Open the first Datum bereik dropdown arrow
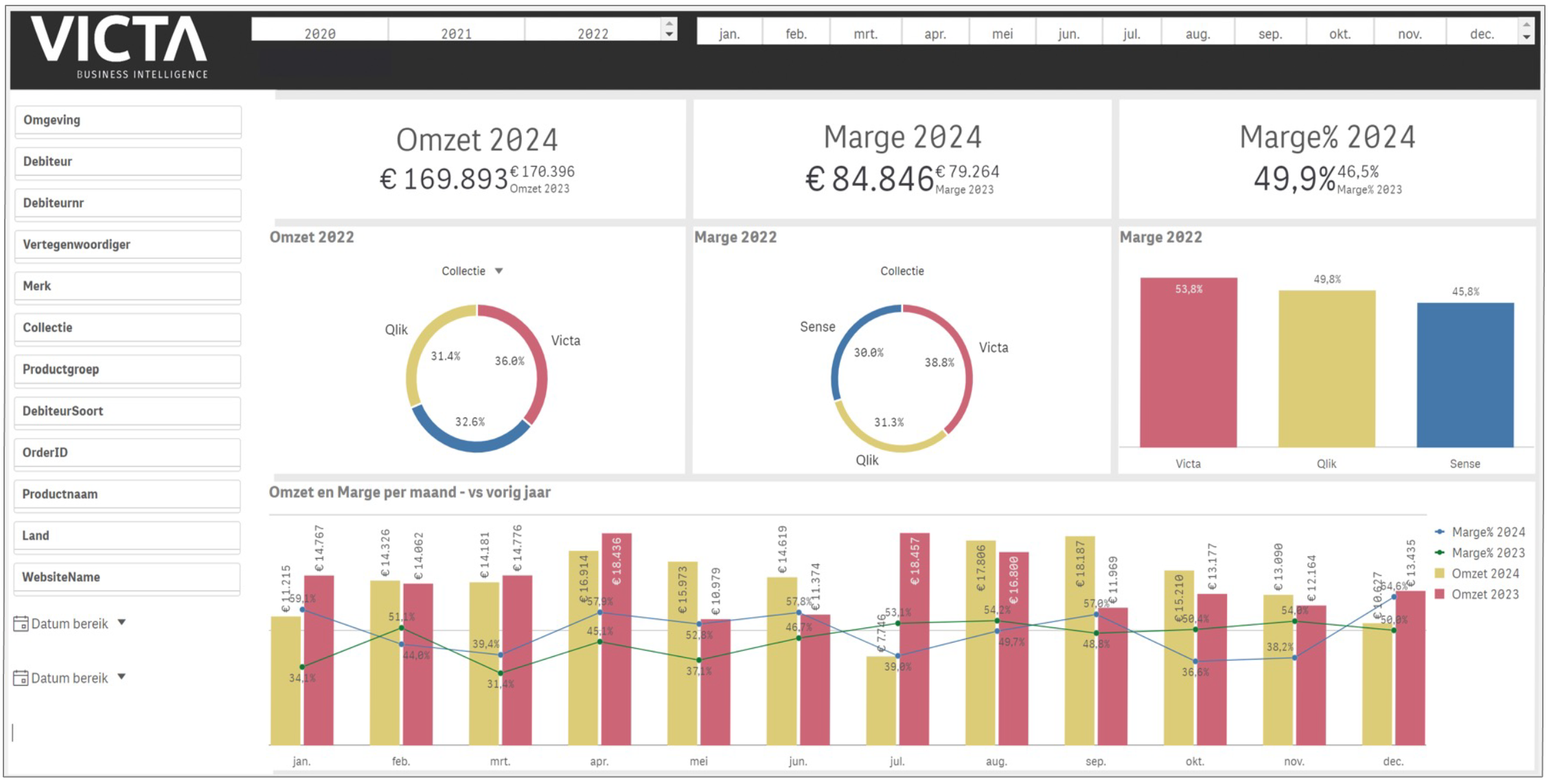This screenshot has width=1549, height=784. 122,623
